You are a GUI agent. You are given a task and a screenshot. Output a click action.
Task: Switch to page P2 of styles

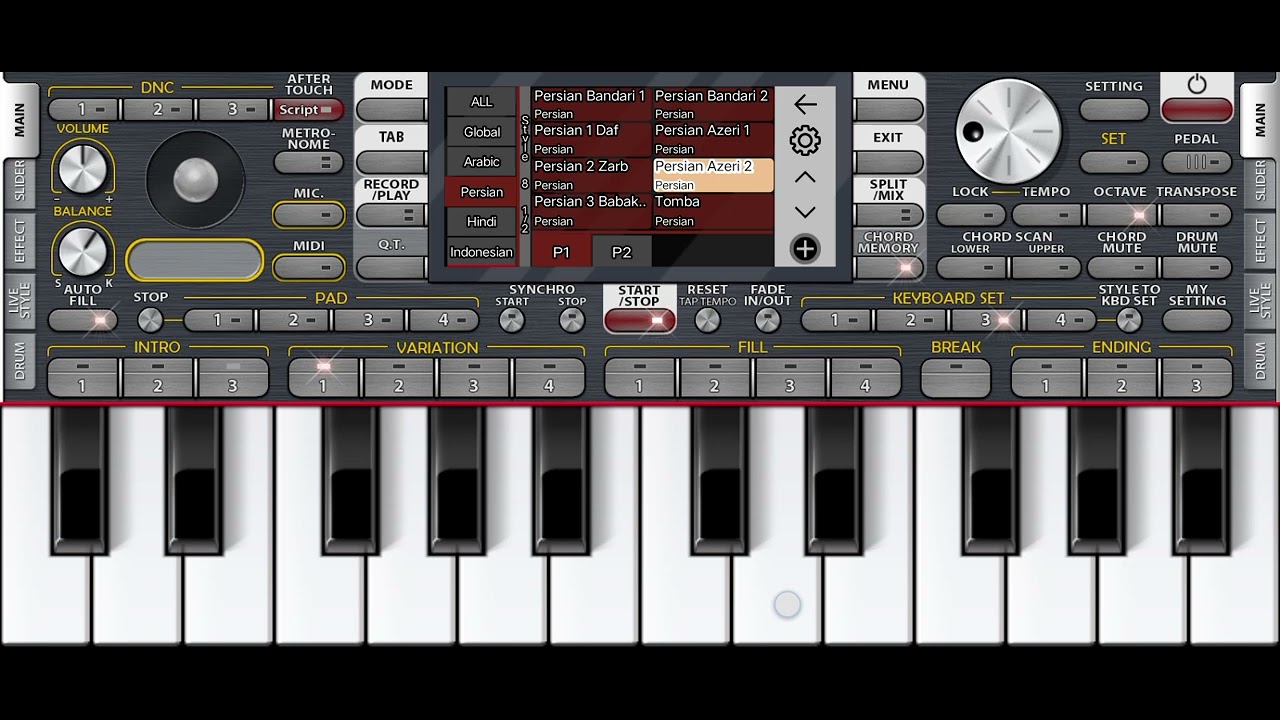[622, 252]
